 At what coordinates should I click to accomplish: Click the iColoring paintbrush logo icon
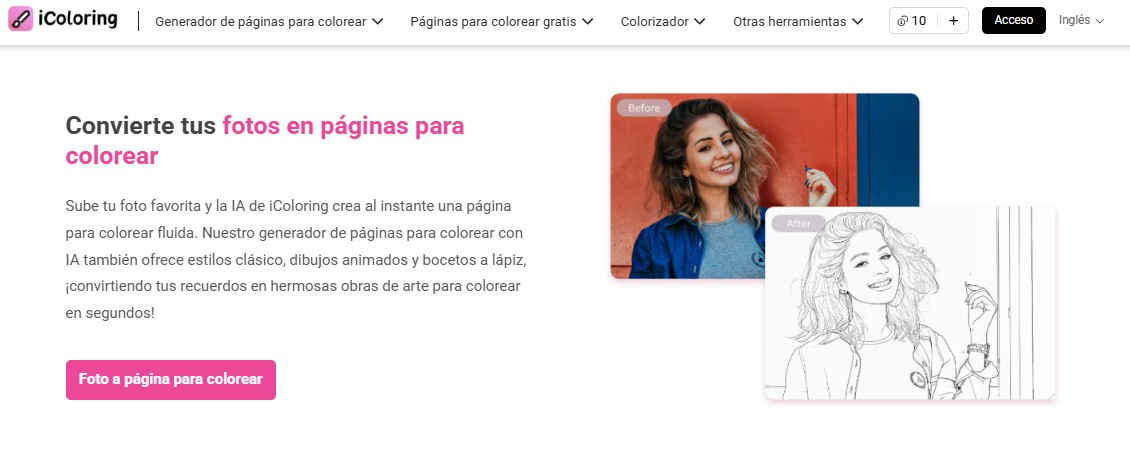[x=20, y=19]
